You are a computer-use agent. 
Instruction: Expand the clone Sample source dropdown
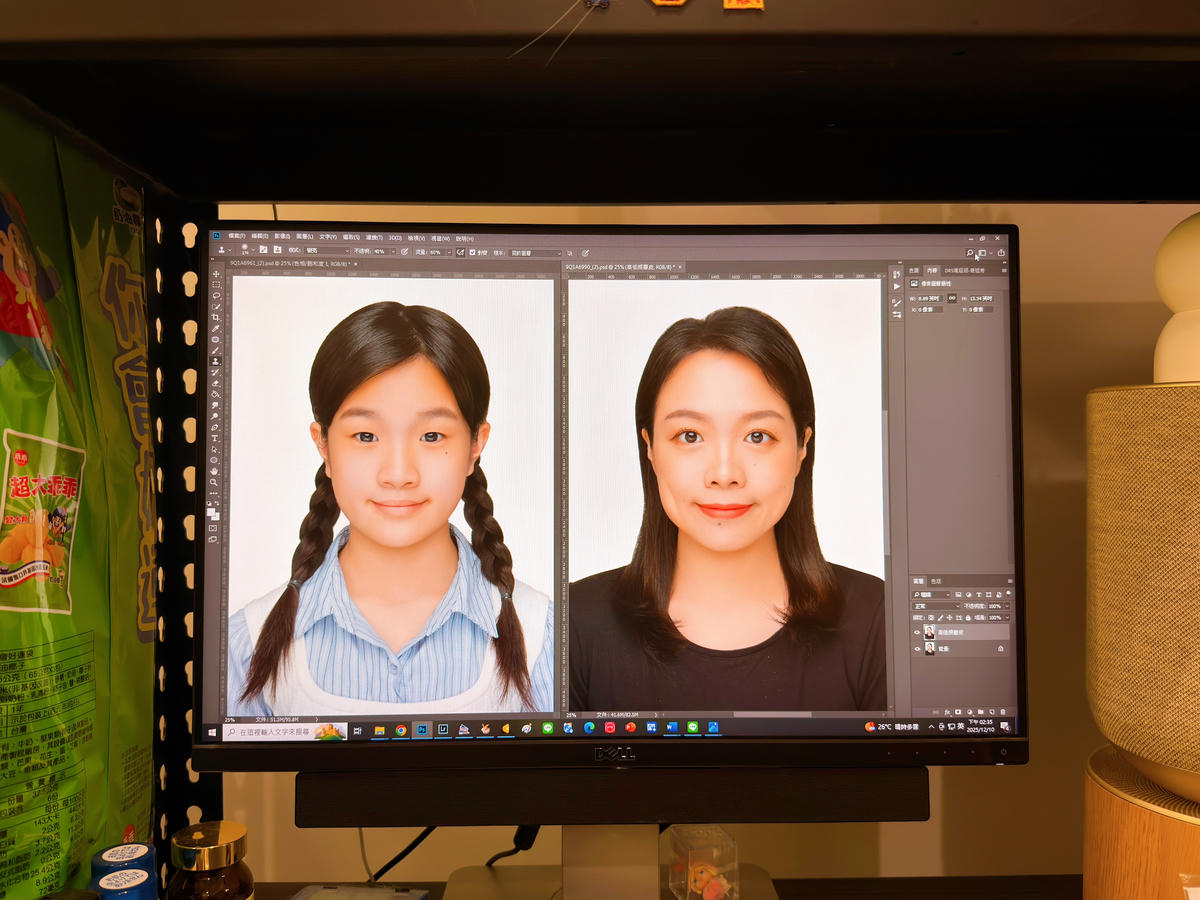[535, 253]
